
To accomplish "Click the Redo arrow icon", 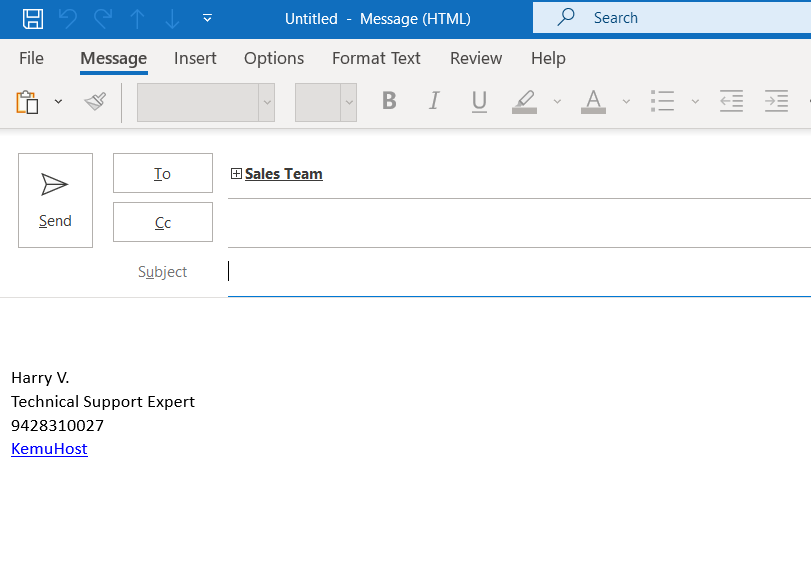I will [x=103, y=19].
